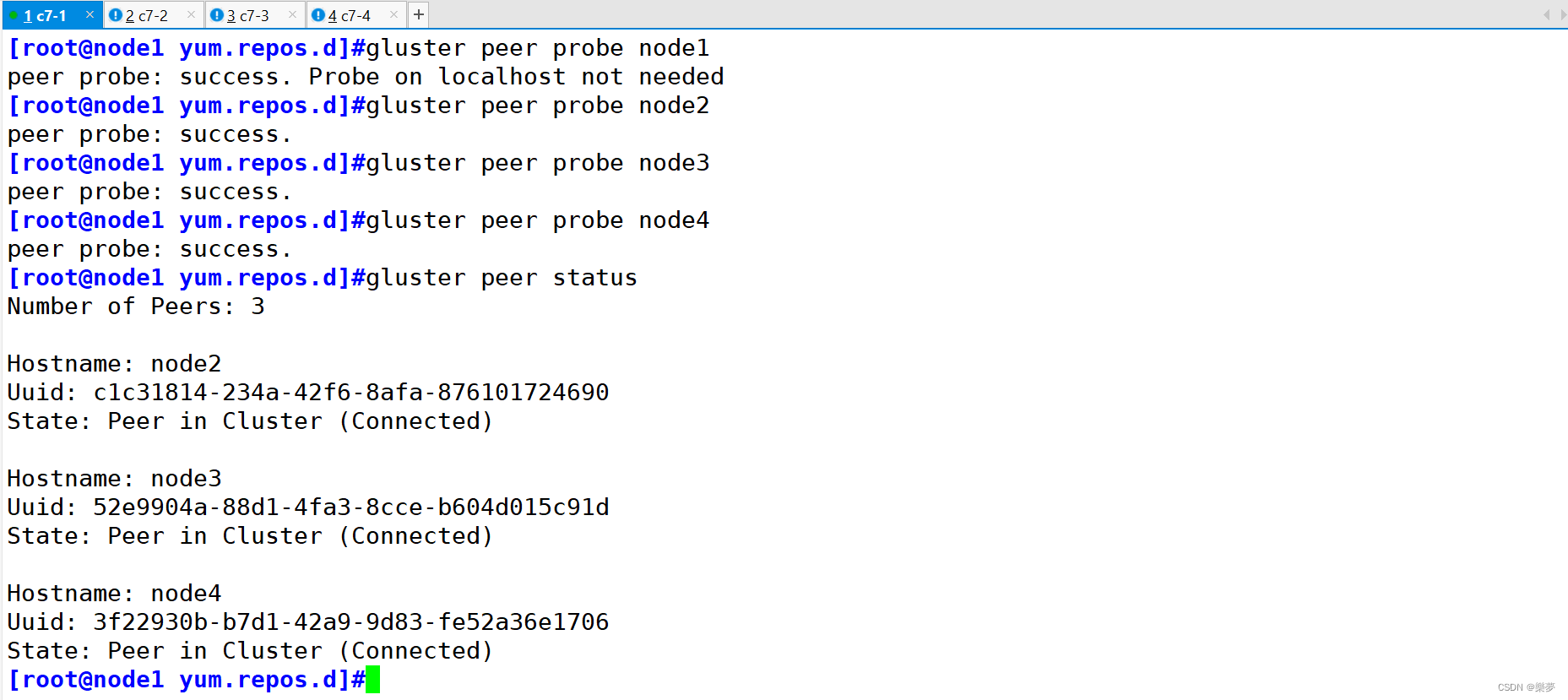Click the 'gluster peer status' command line

(x=323, y=277)
